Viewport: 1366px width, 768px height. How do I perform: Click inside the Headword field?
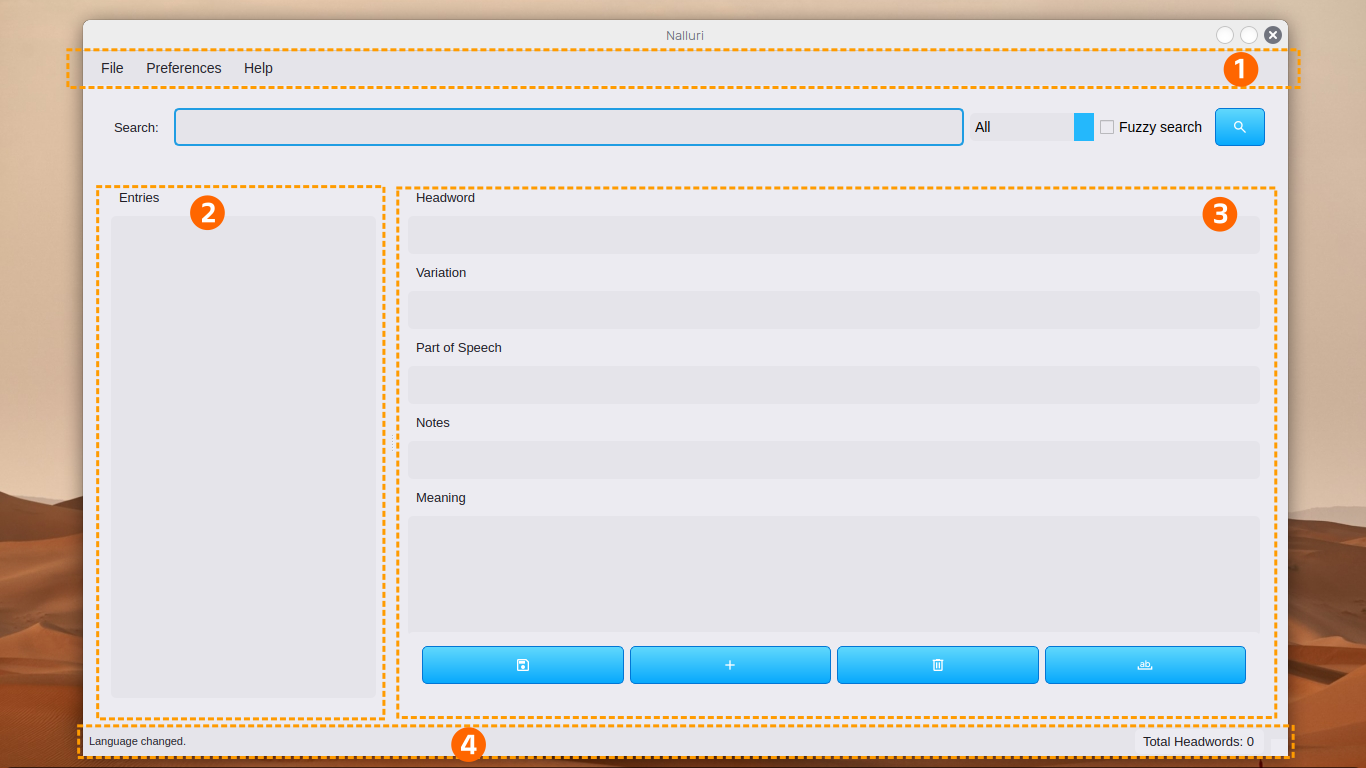point(834,234)
